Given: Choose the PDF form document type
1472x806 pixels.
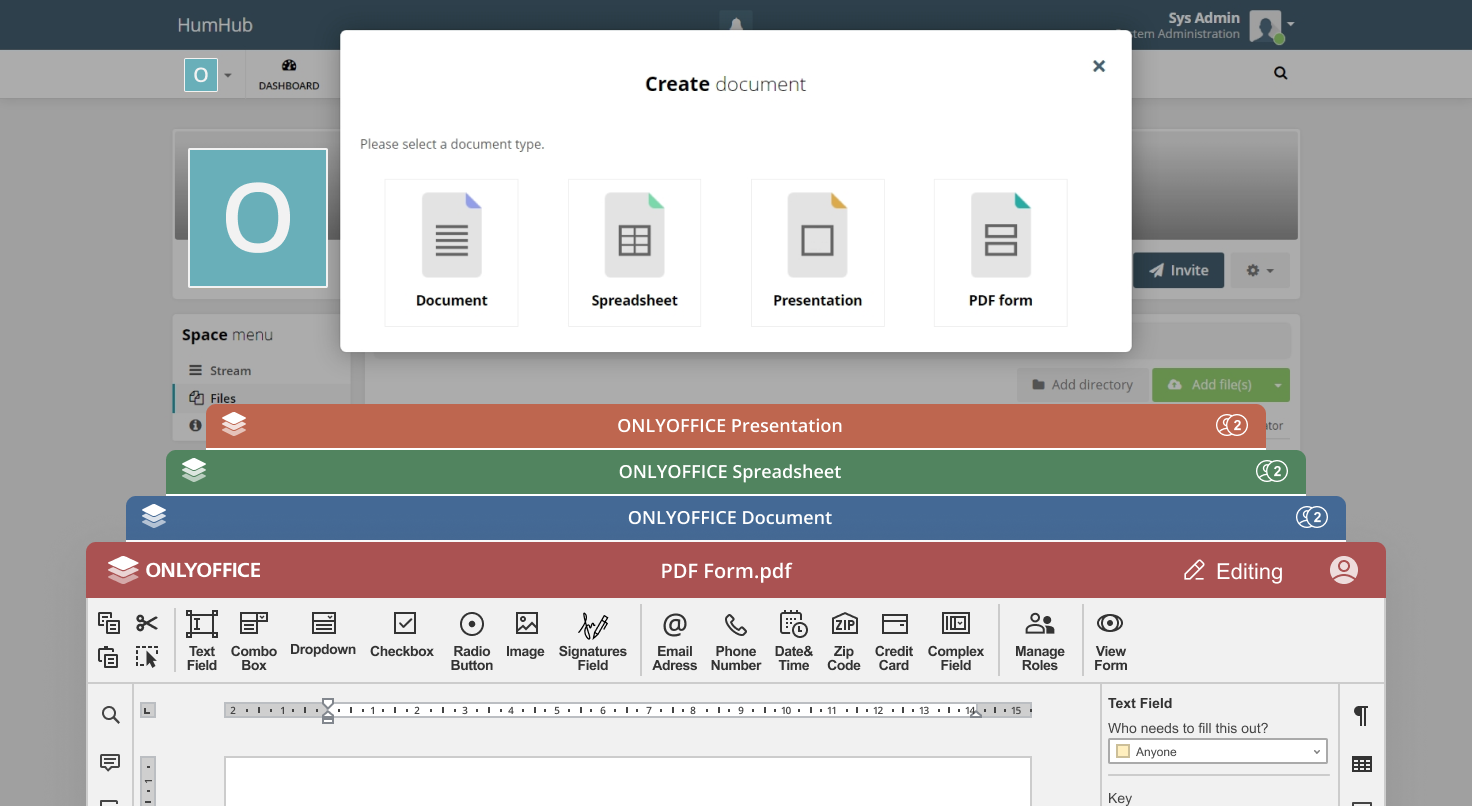Looking at the screenshot, I should click(x=1000, y=253).
